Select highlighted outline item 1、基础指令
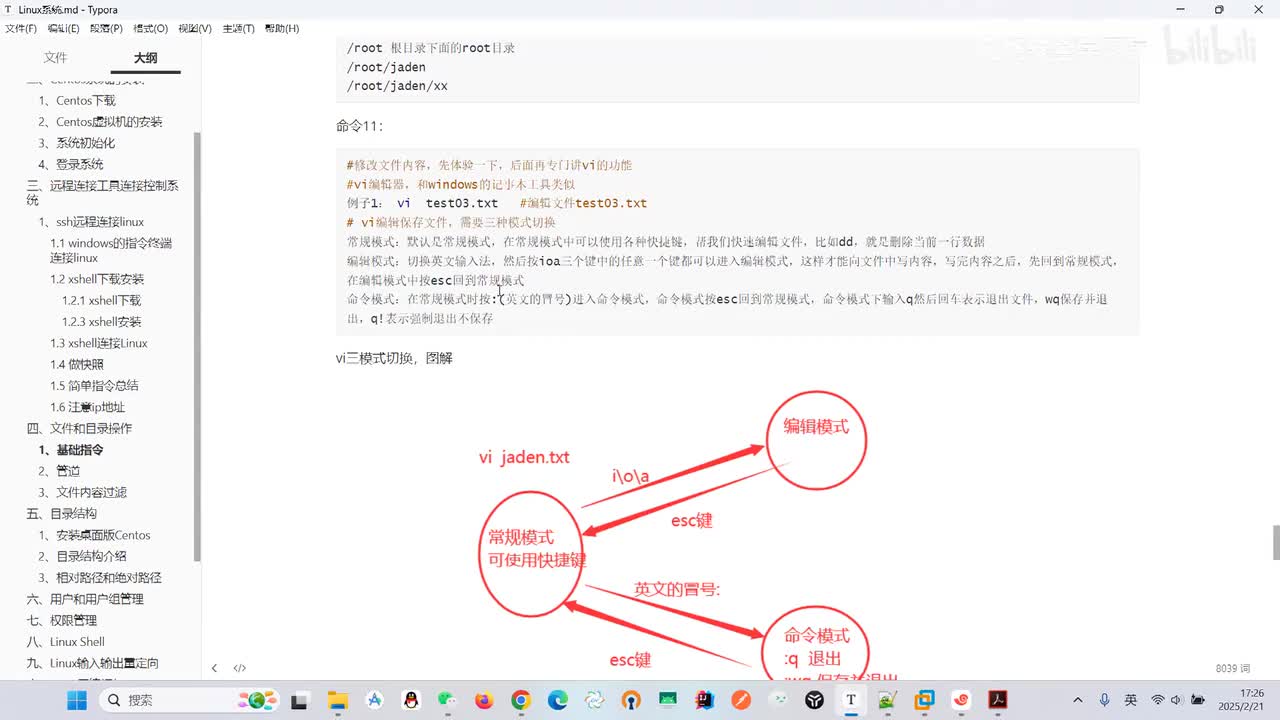 [71, 450]
